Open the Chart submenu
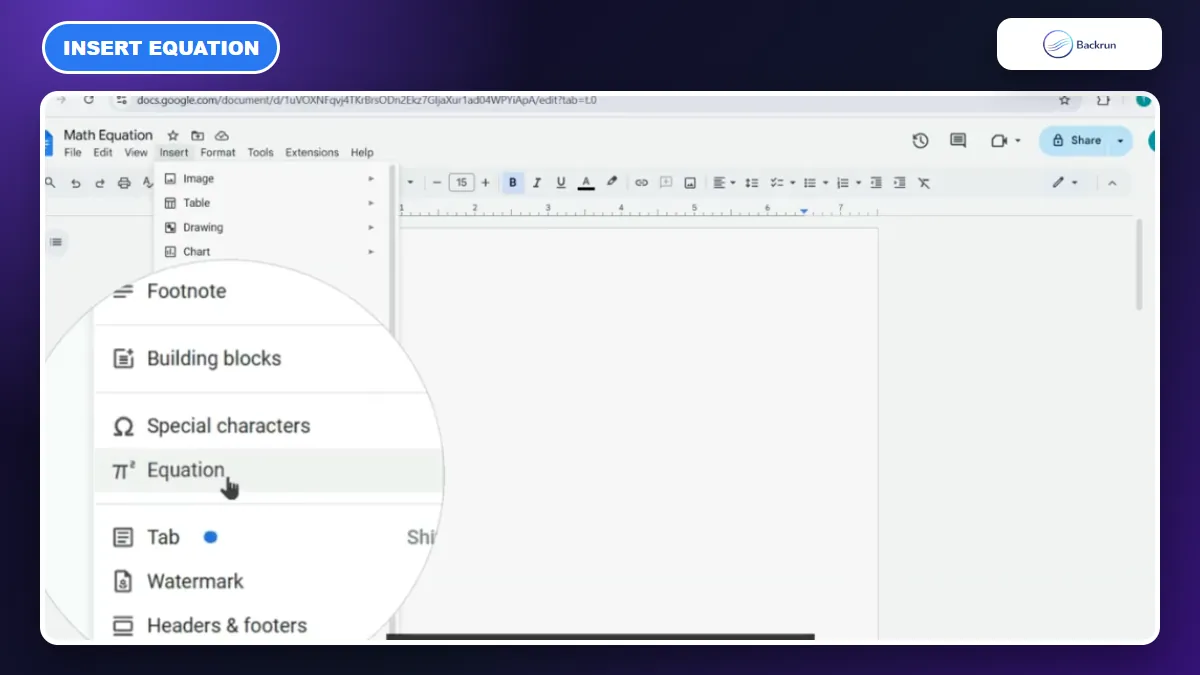1200x675 pixels. (270, 252)
